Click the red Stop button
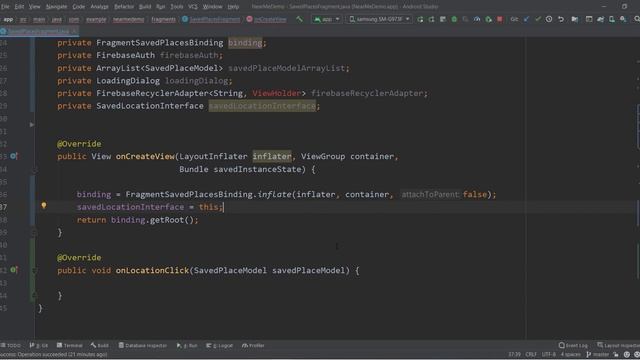The width and height of the screenshot is (640, 360). [x=500, y=19]
